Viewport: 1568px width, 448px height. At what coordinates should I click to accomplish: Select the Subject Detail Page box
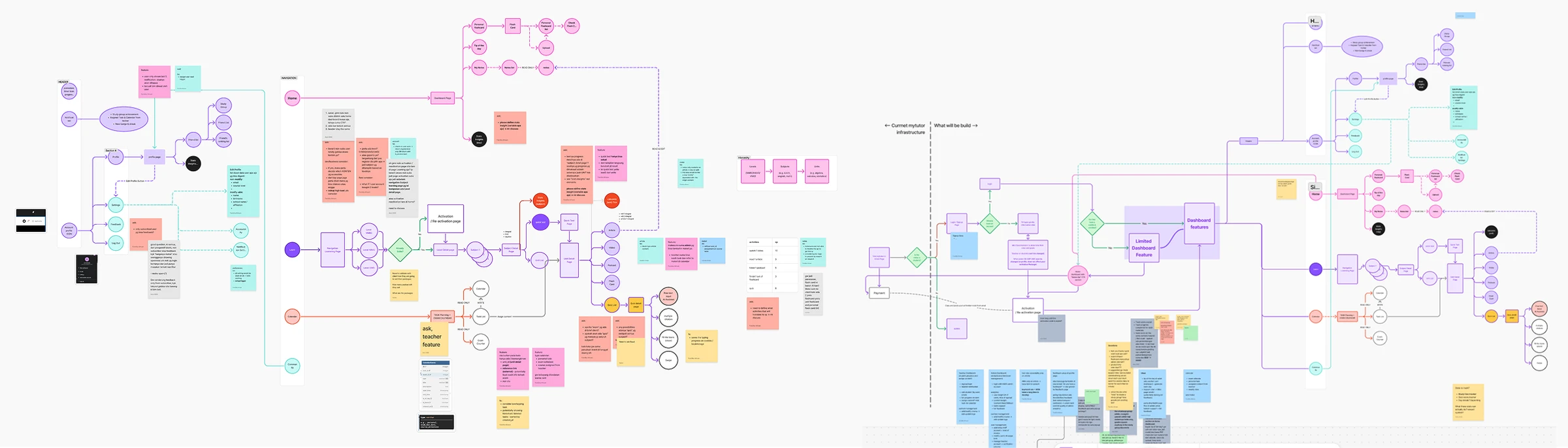(x=511, y=249)
